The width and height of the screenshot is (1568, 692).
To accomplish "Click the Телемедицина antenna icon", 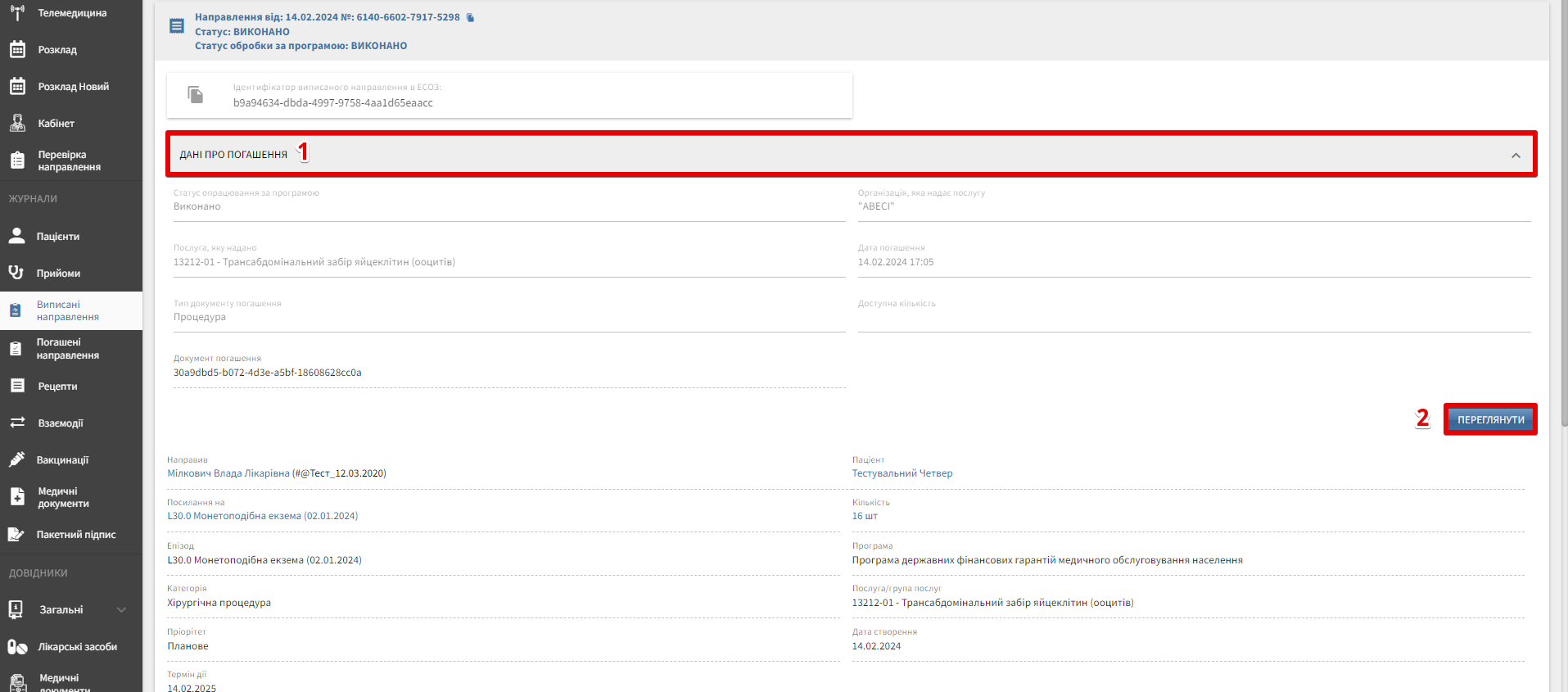I will 17,13.
